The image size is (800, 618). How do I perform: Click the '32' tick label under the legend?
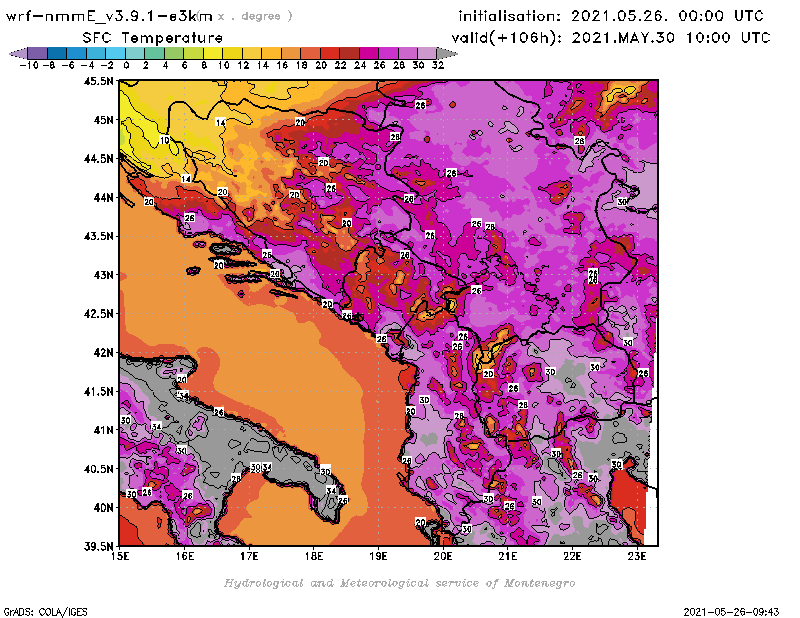point(438,65)
